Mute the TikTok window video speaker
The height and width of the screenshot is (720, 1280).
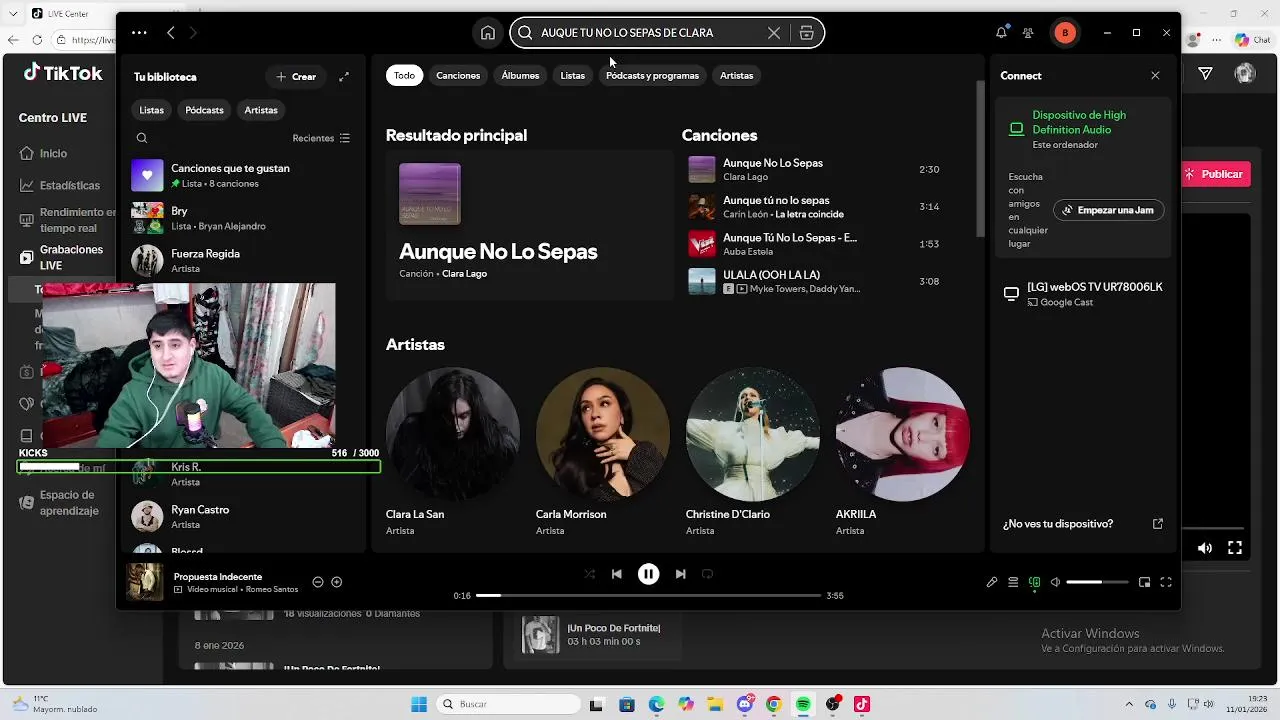(1205, 548)
